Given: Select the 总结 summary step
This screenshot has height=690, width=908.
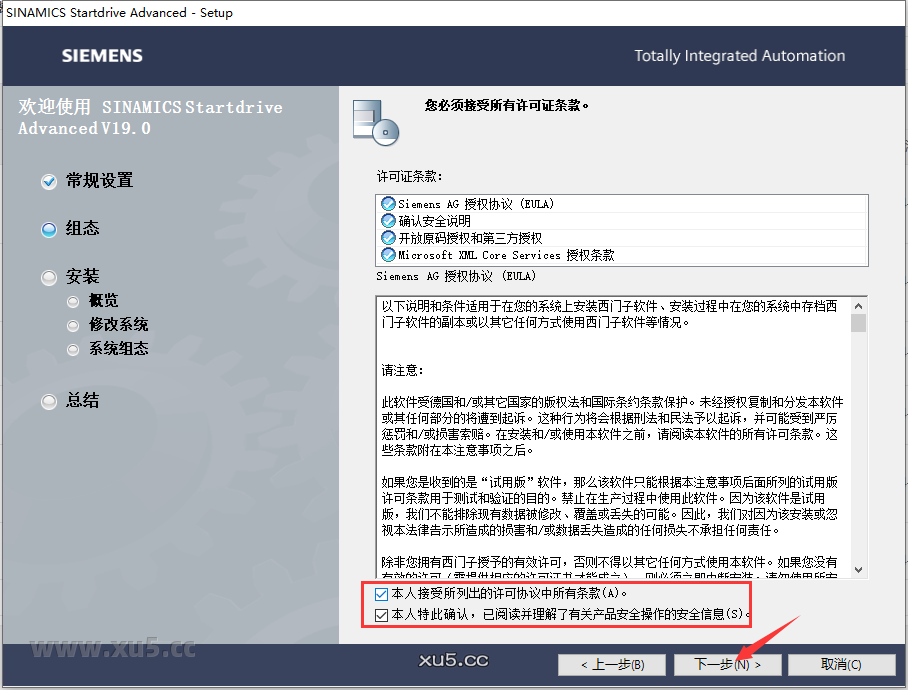Looking at the screenshot, I should coord(48,401).
